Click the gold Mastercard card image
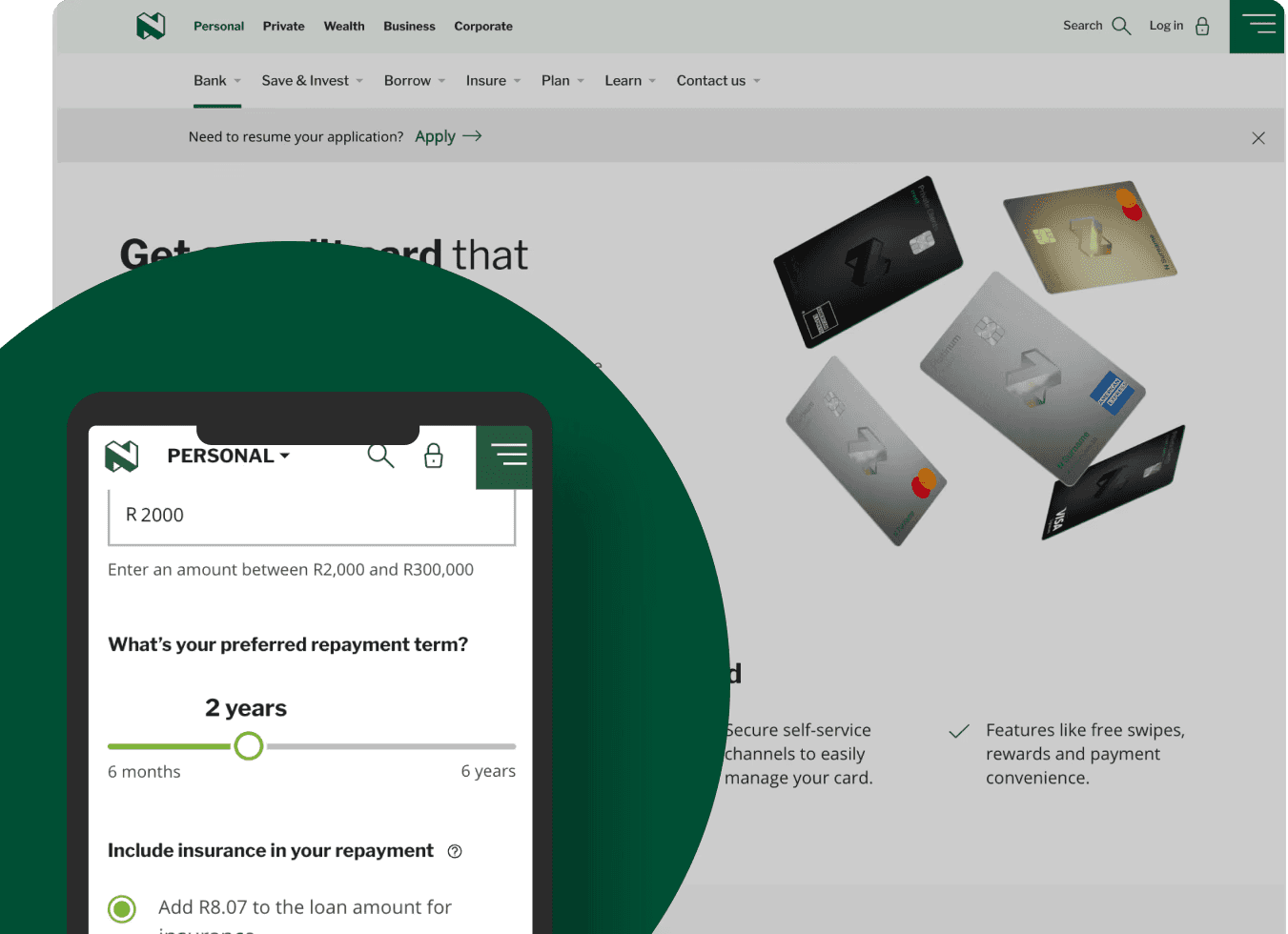Screen dimensions: 1288x934 [1091, 236]
